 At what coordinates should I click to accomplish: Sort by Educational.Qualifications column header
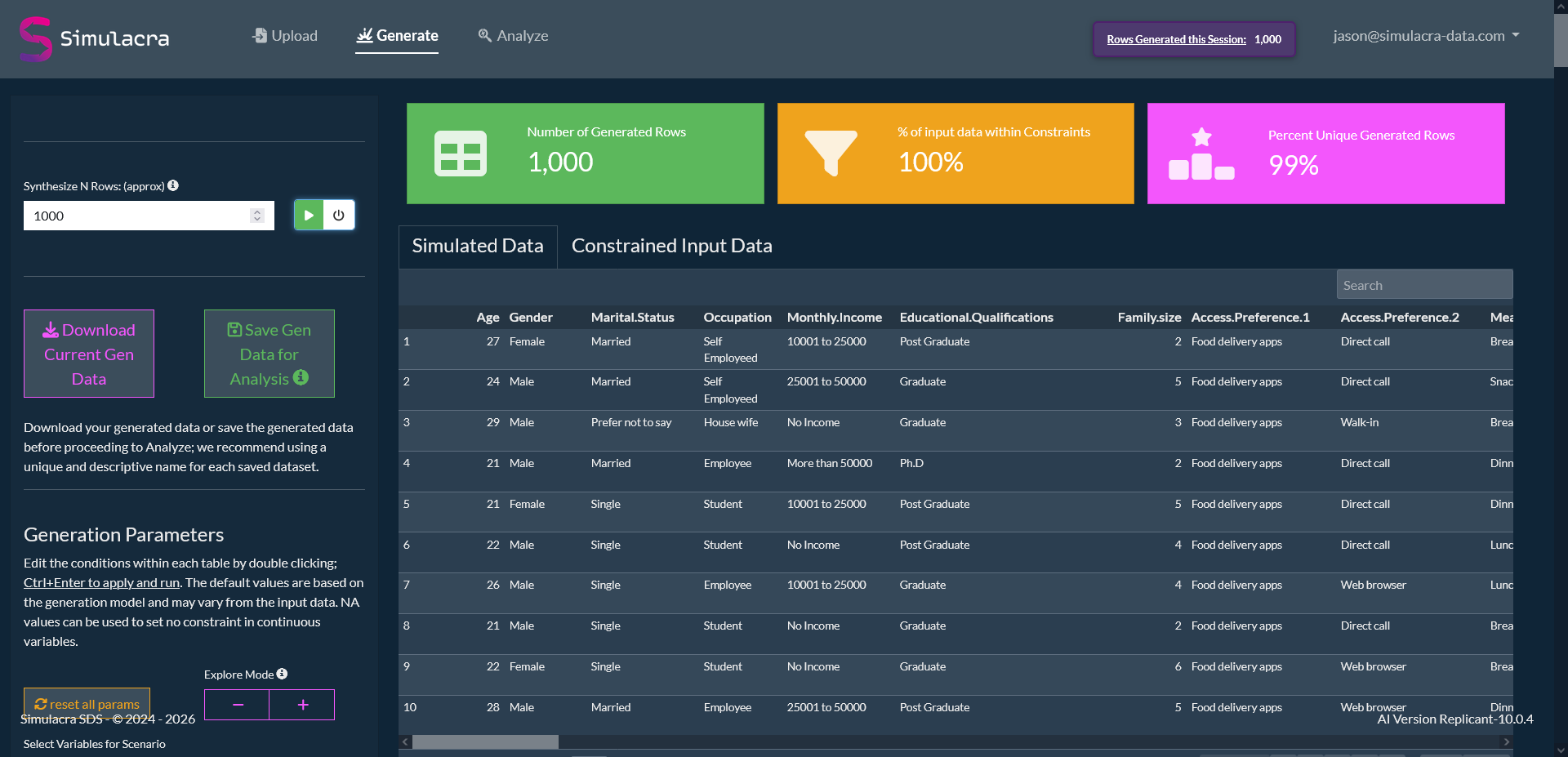pyautogui.click(x=976, y=317)
